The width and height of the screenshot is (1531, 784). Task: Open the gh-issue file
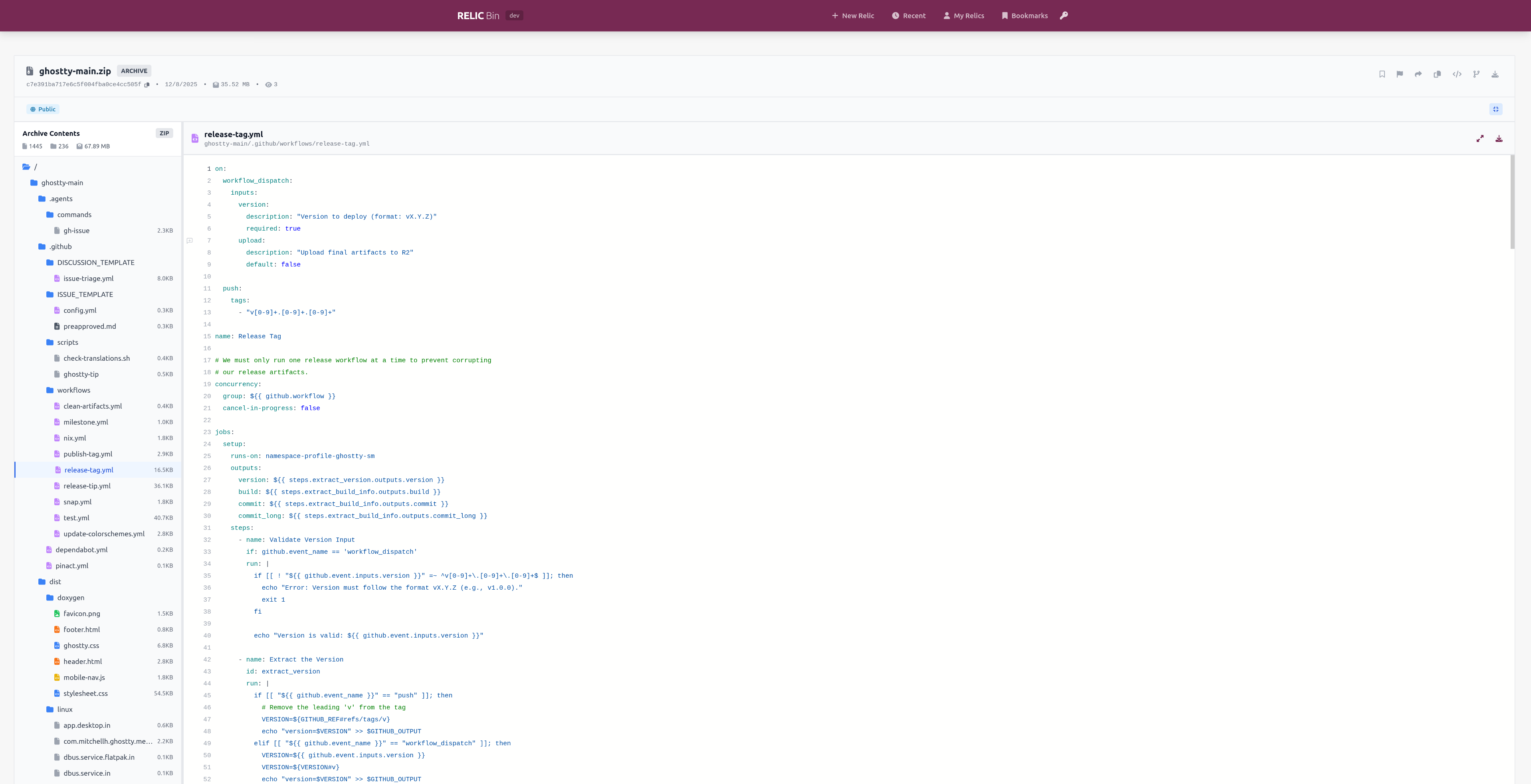coord(97,231)
